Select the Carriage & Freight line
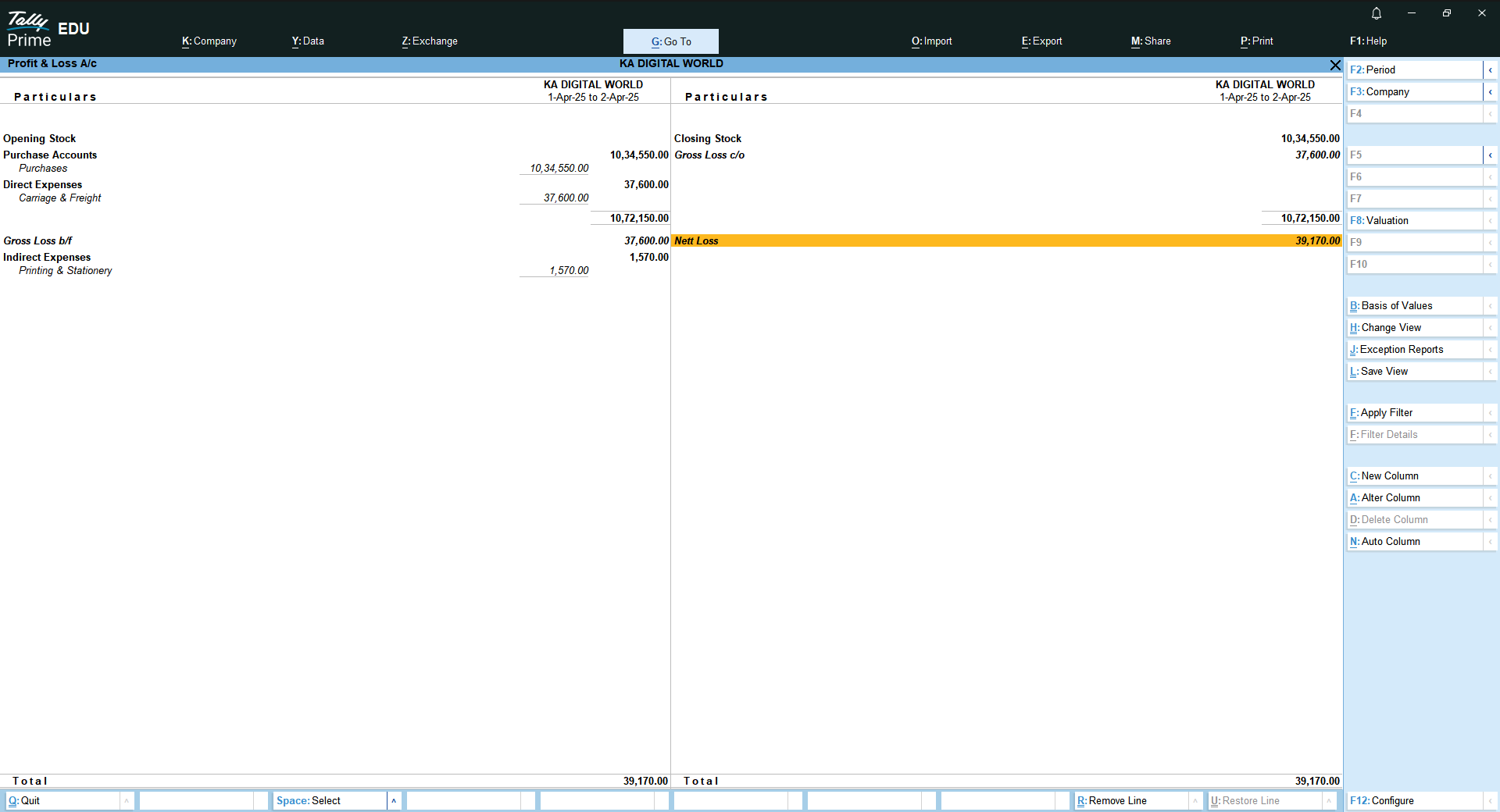Viewport: 1500px width, 812px height. click(x=335, y=198)
